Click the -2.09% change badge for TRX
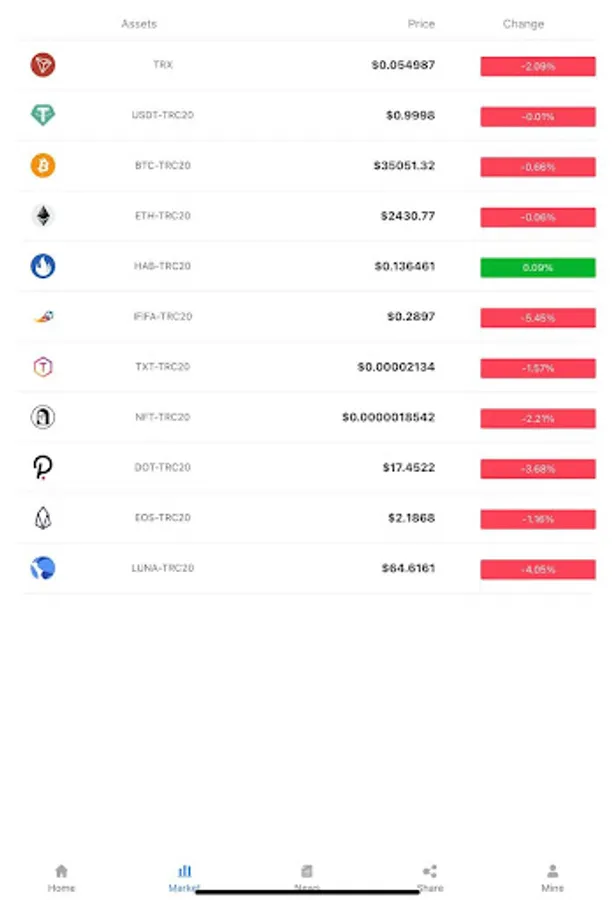The image size is (613, 900). 537,66
